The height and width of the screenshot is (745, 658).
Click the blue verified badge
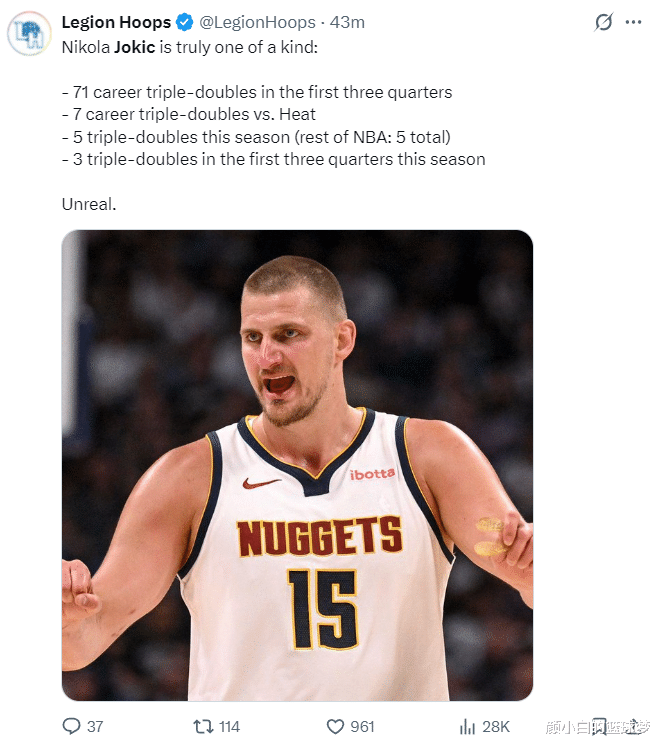coord(185,22)
